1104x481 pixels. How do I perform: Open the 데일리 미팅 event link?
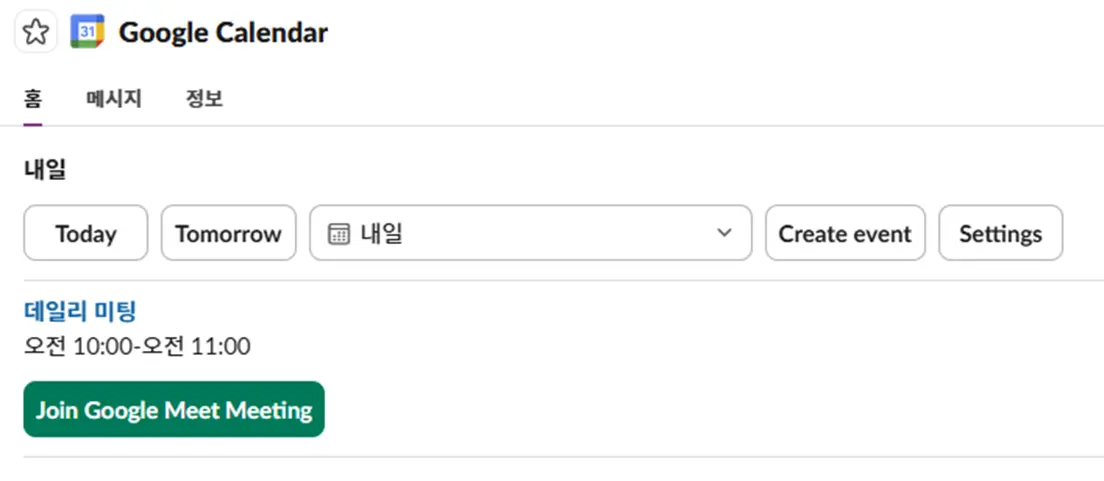click(80, 312)
